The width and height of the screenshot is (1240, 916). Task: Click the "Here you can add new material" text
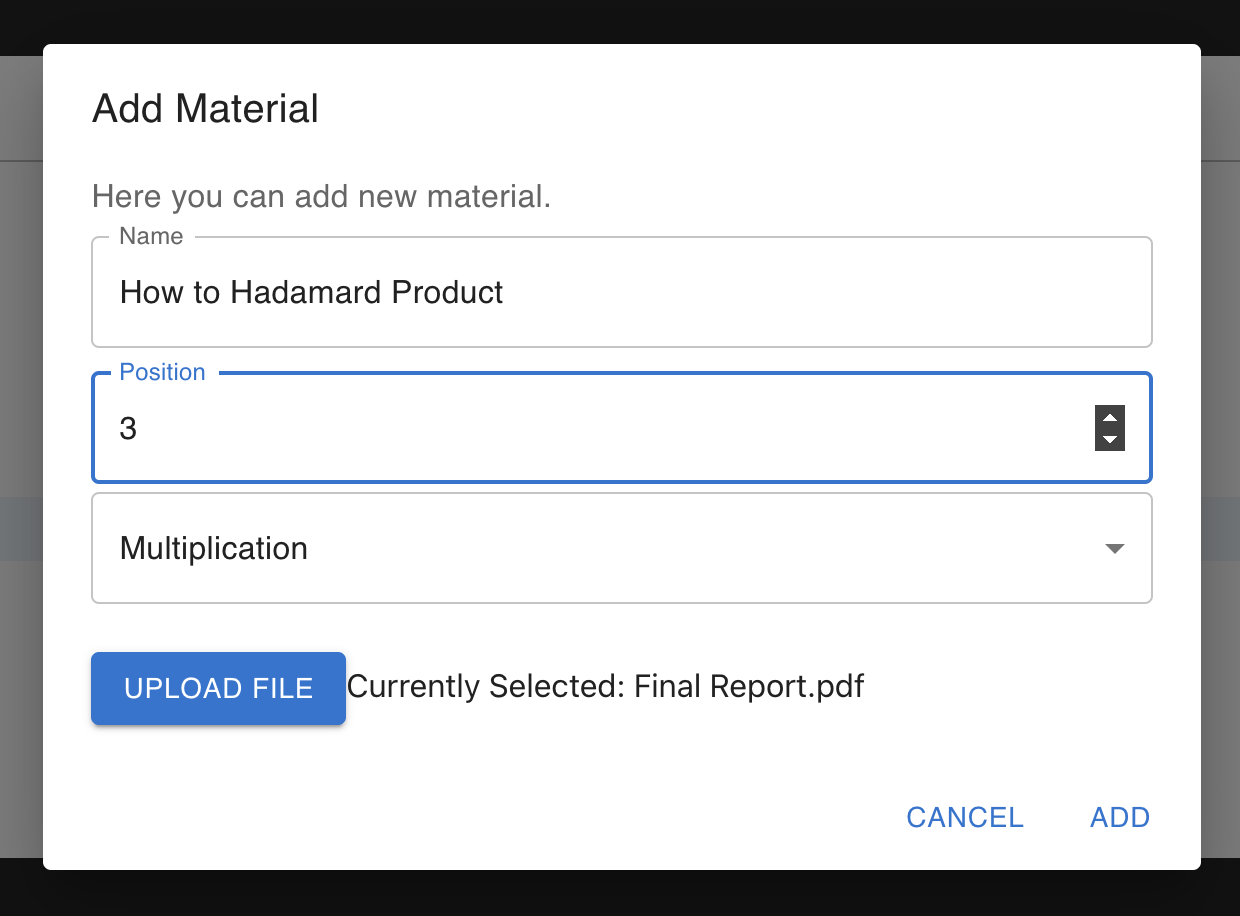click(321, 196)
